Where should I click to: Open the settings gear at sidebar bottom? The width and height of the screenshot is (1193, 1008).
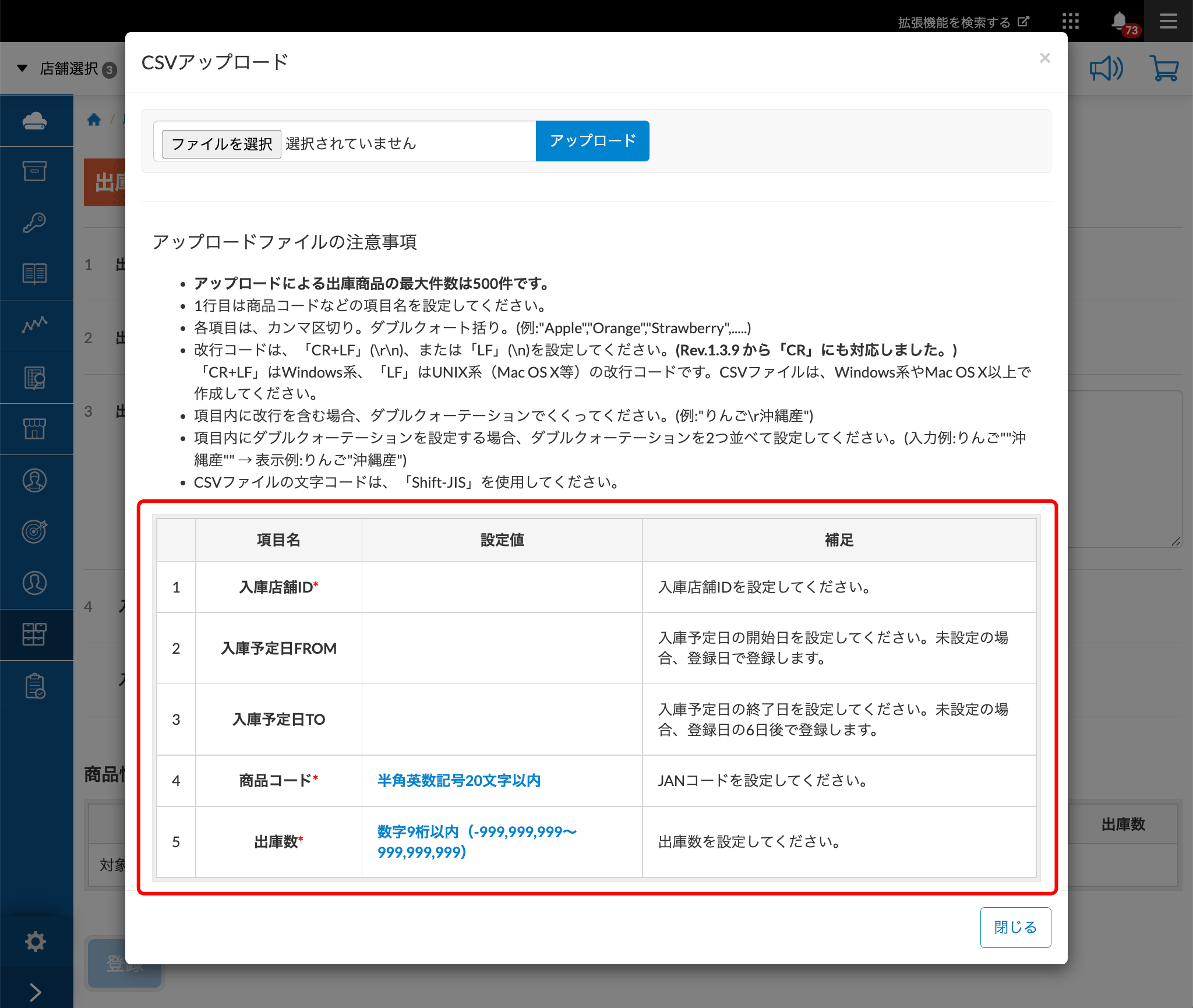35,941
